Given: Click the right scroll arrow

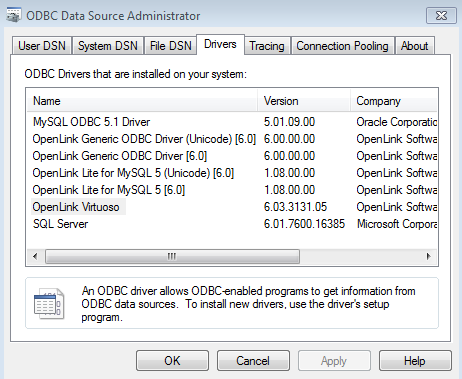Looking at the screenshot, I should (428, 256).
